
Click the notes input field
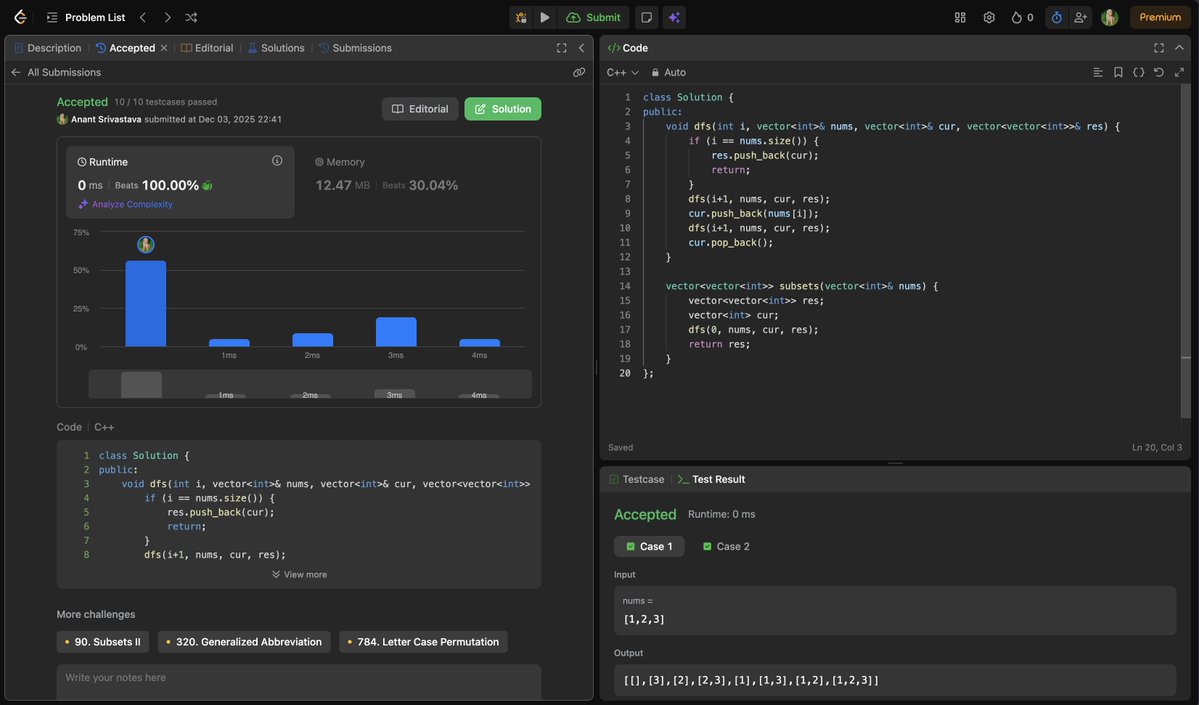(x=299, y=681)
